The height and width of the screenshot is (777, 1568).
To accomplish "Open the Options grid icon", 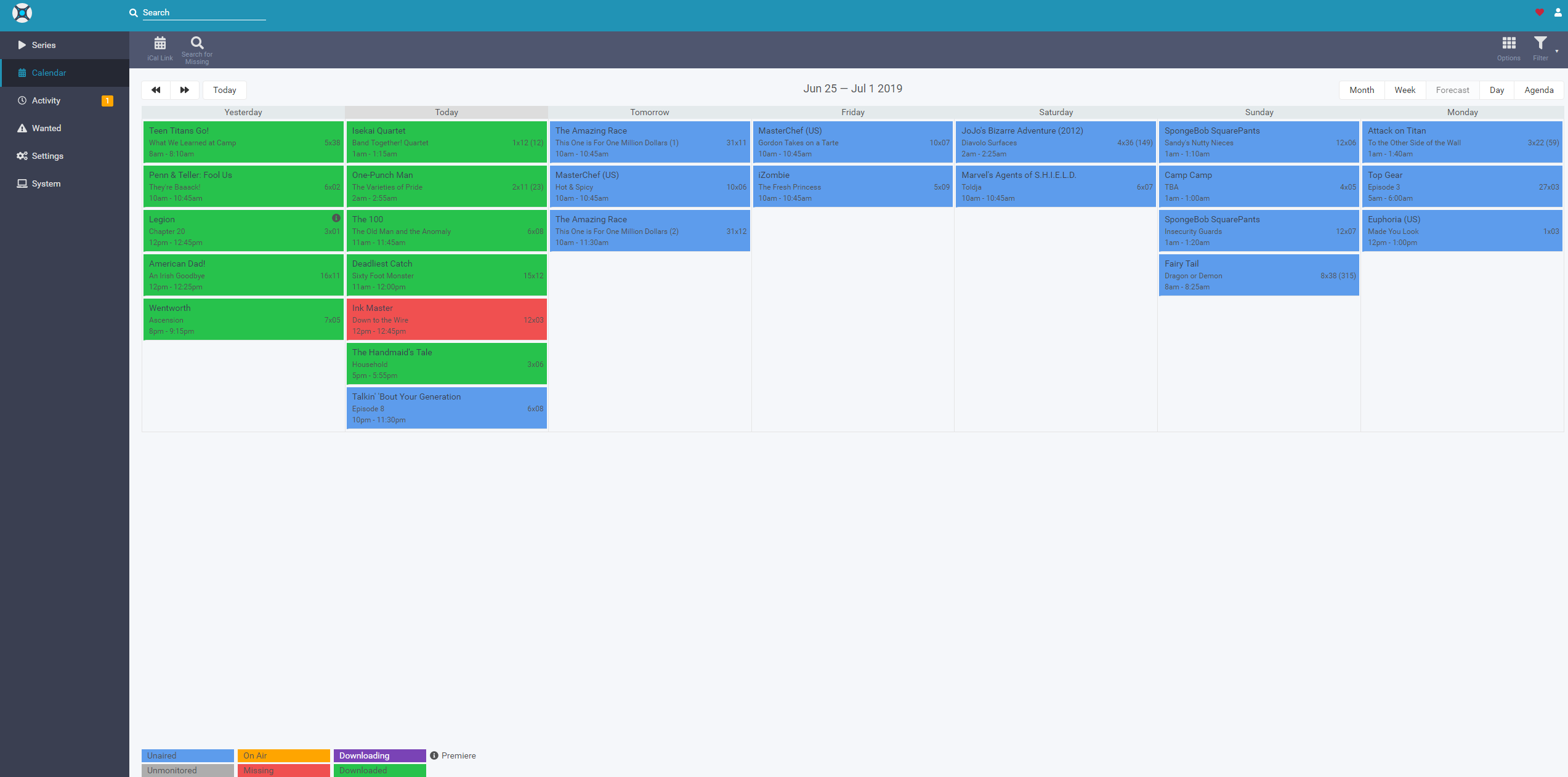I will click(x=1509, y=43).
